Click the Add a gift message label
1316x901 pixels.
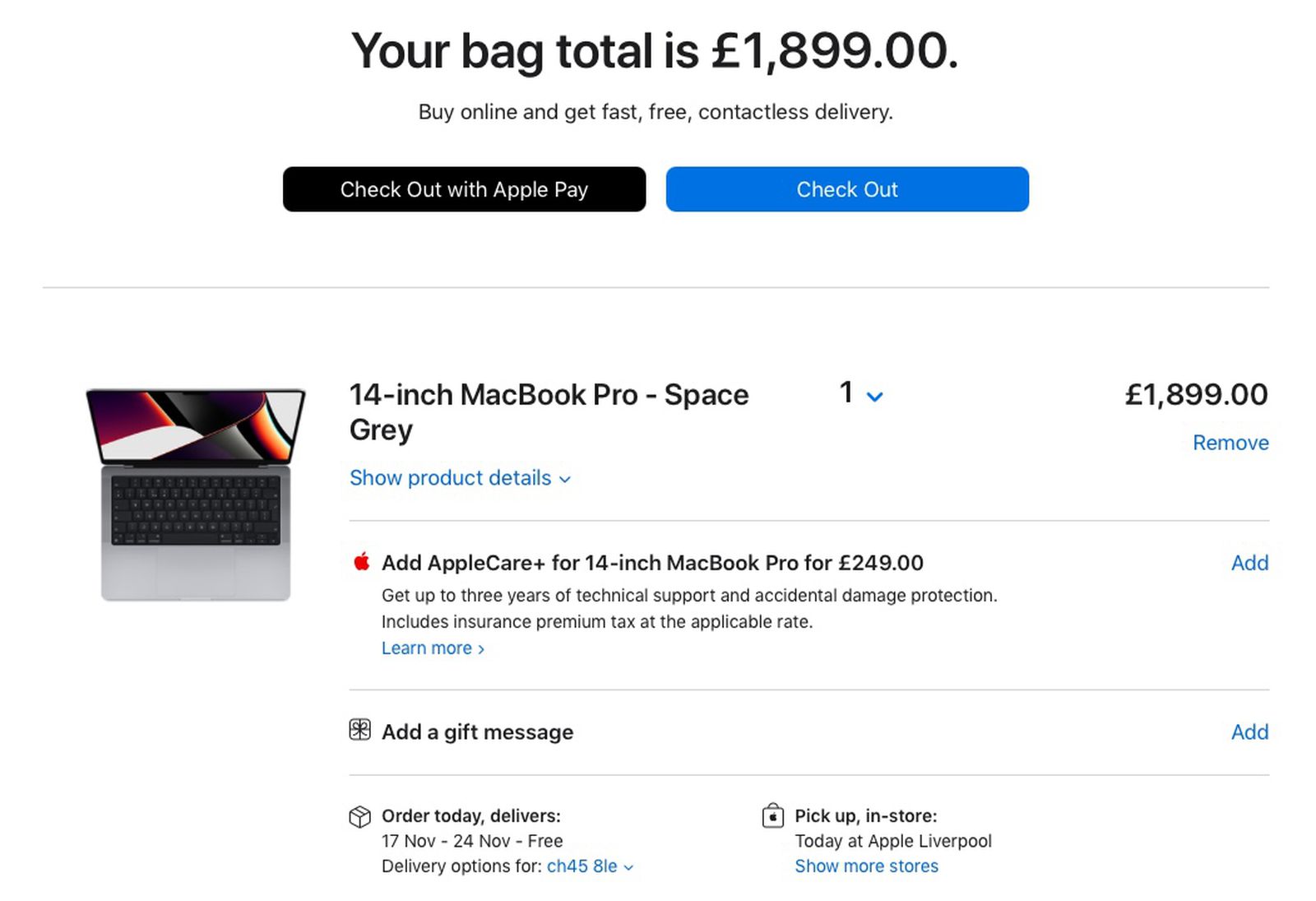[476, 731]
